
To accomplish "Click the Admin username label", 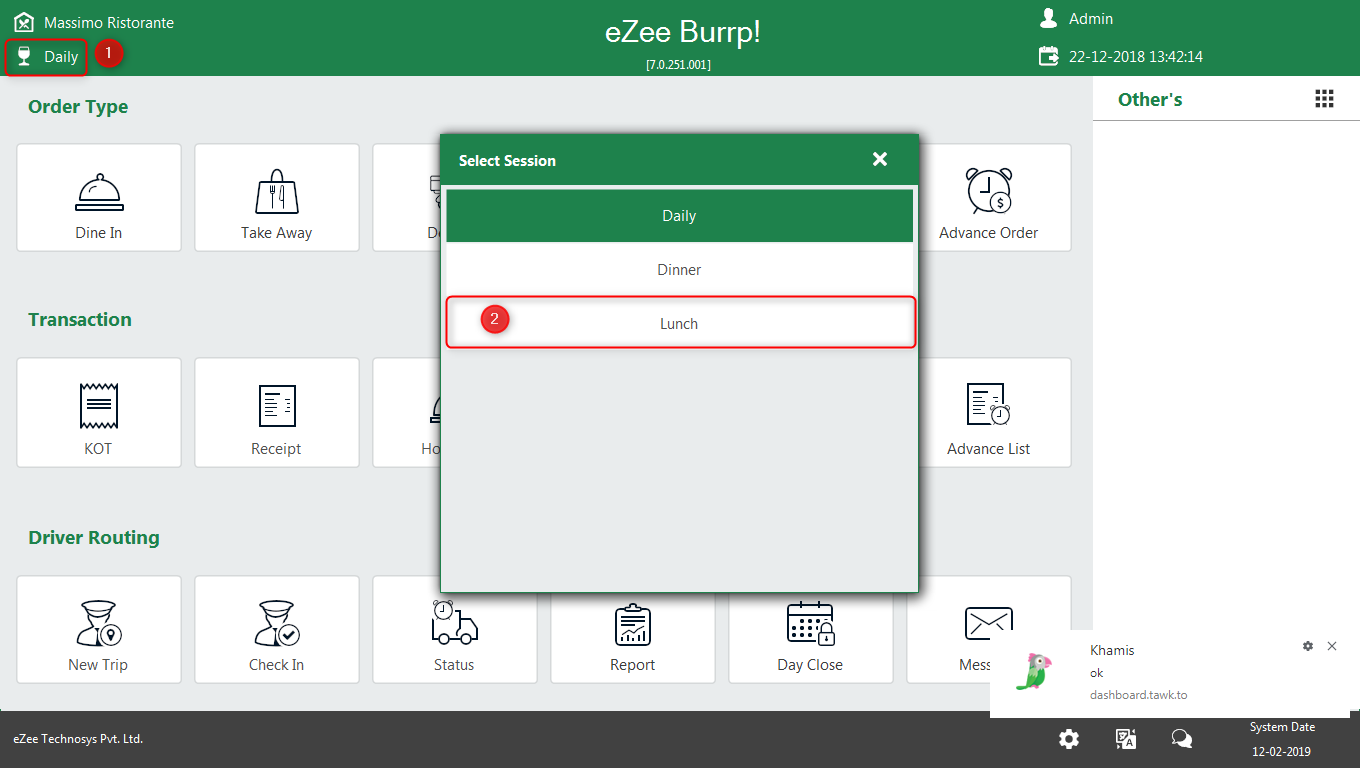I will click(1091, 19).
